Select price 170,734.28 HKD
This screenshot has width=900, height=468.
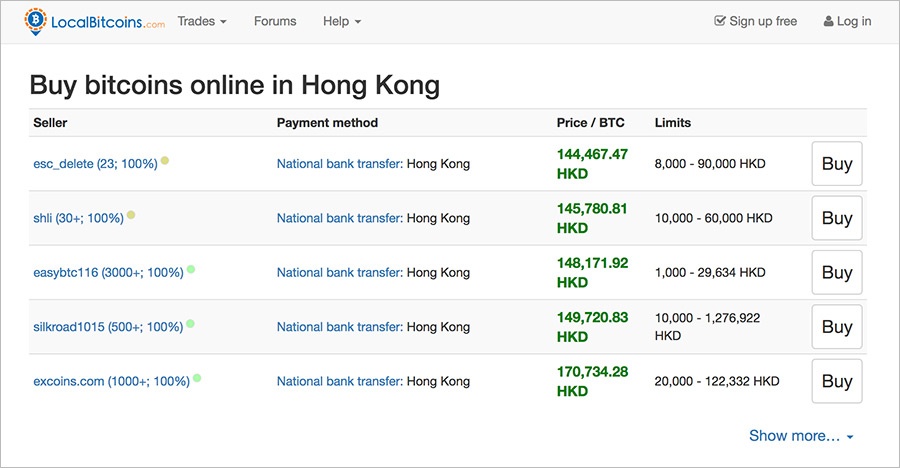[592, 381]
